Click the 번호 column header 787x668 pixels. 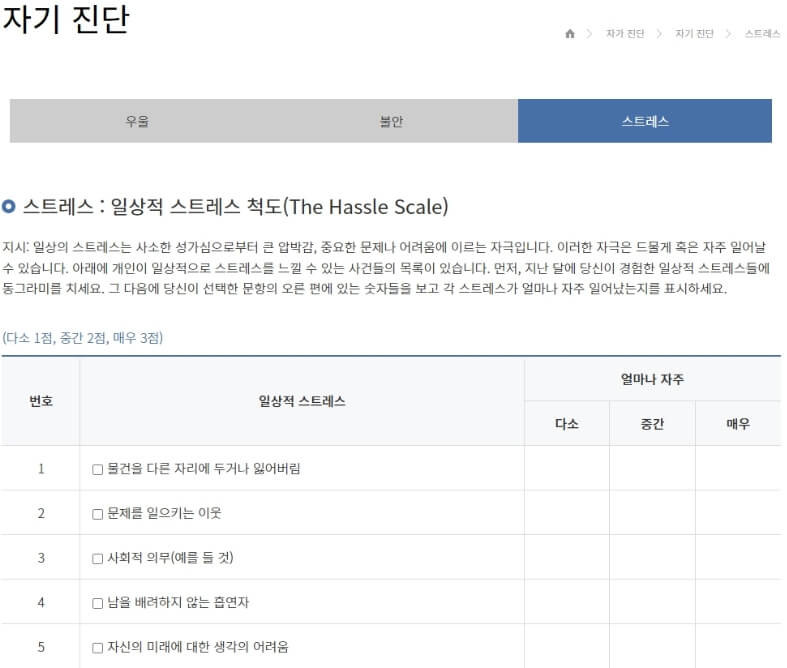click(x=41, y=401)
